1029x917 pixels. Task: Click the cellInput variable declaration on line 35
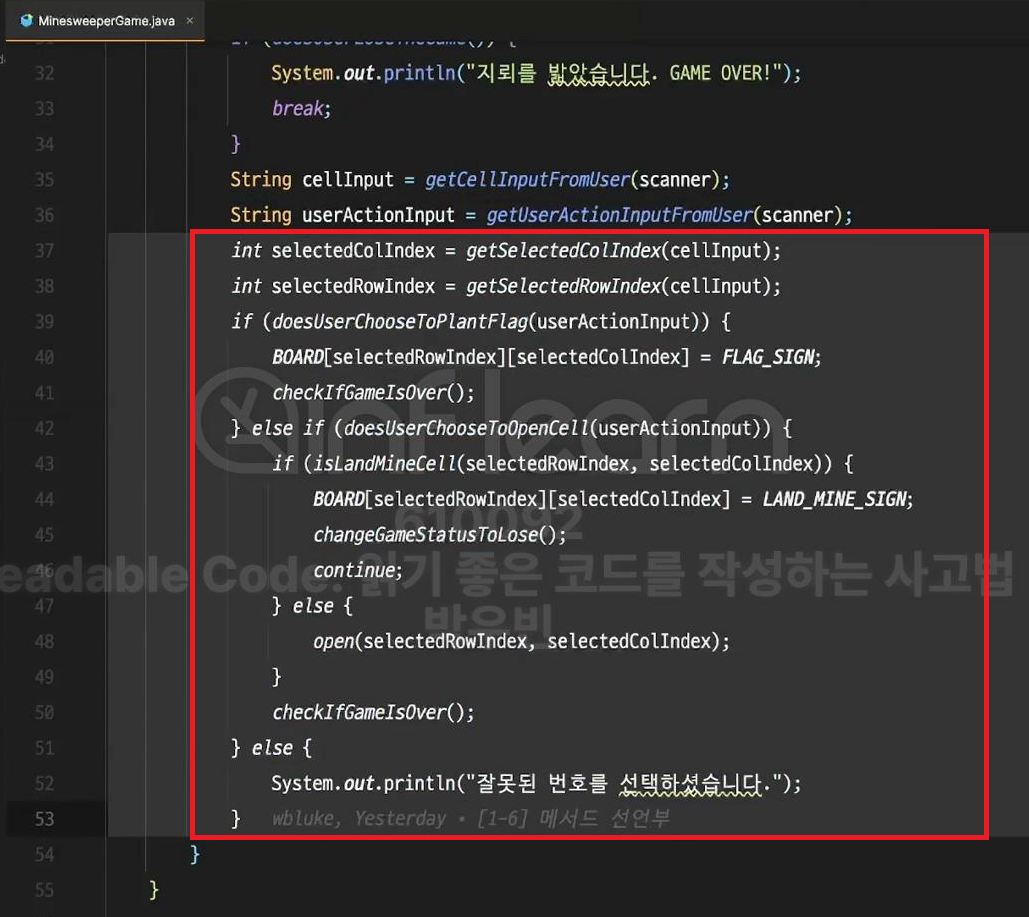pyautogui.click(x=348, y=180)
